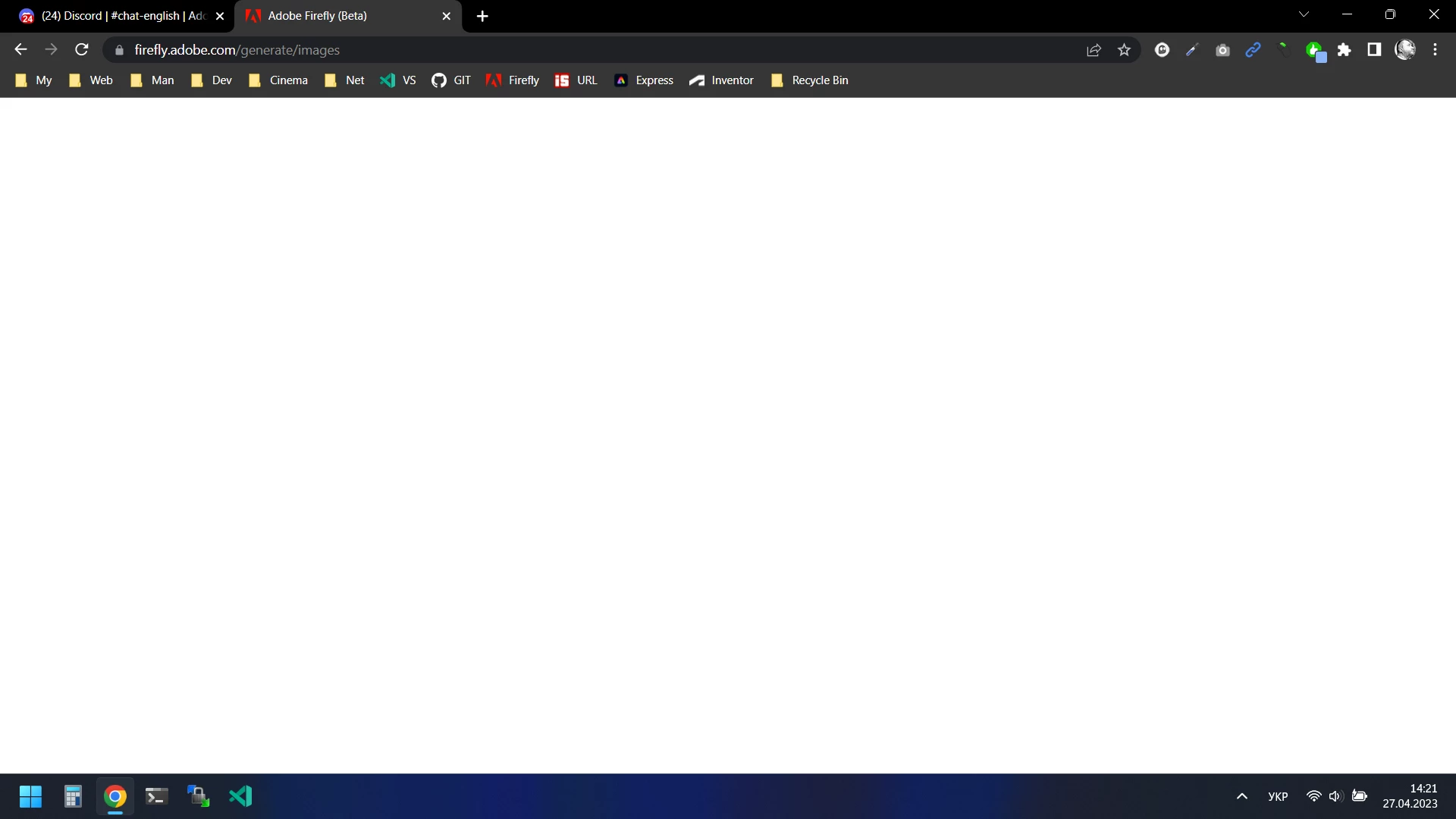
Task: Toggle the Chrome side panel
Action: pyautogui.click(x=1374, y=50)
